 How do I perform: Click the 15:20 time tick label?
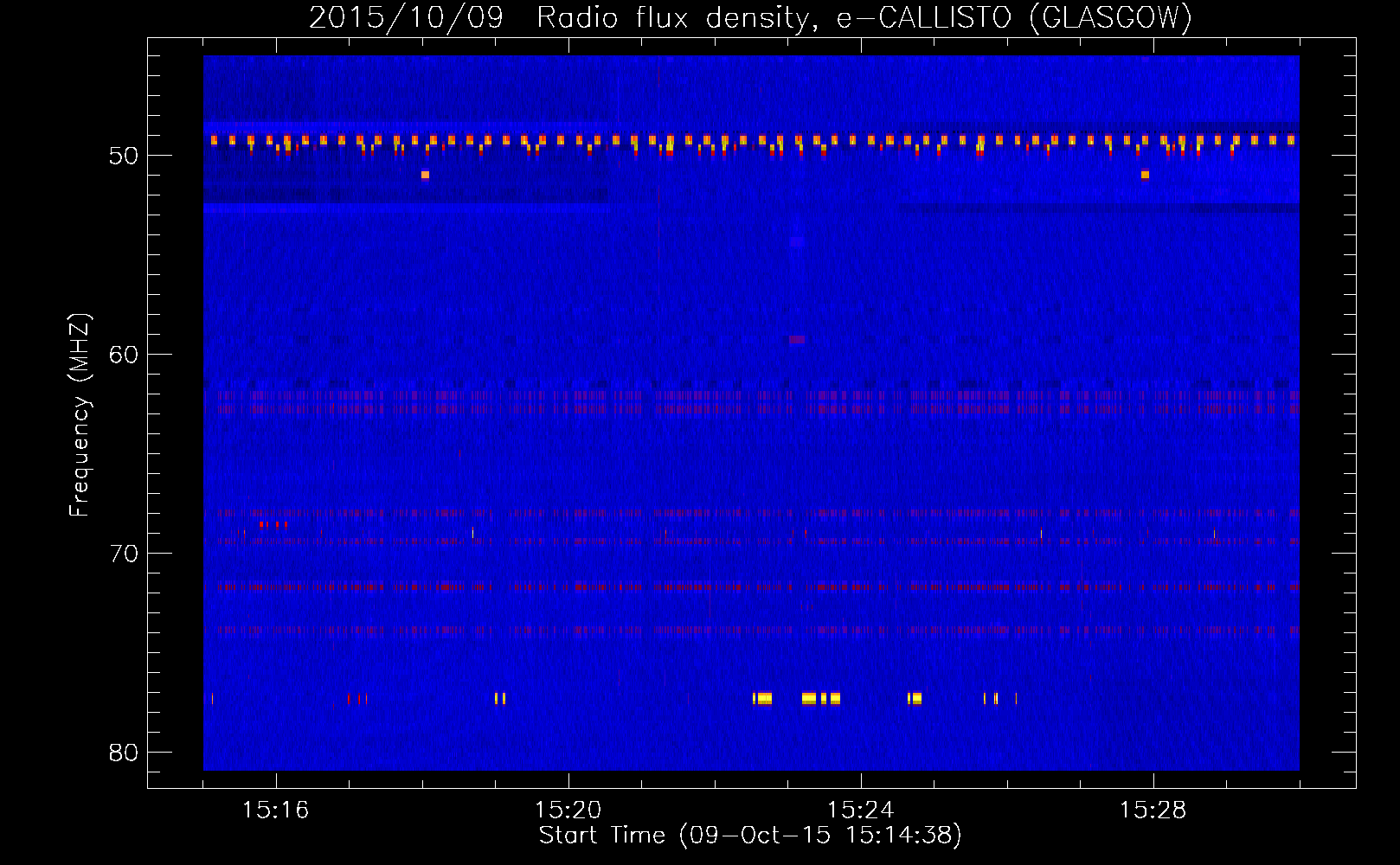(568, 811)
